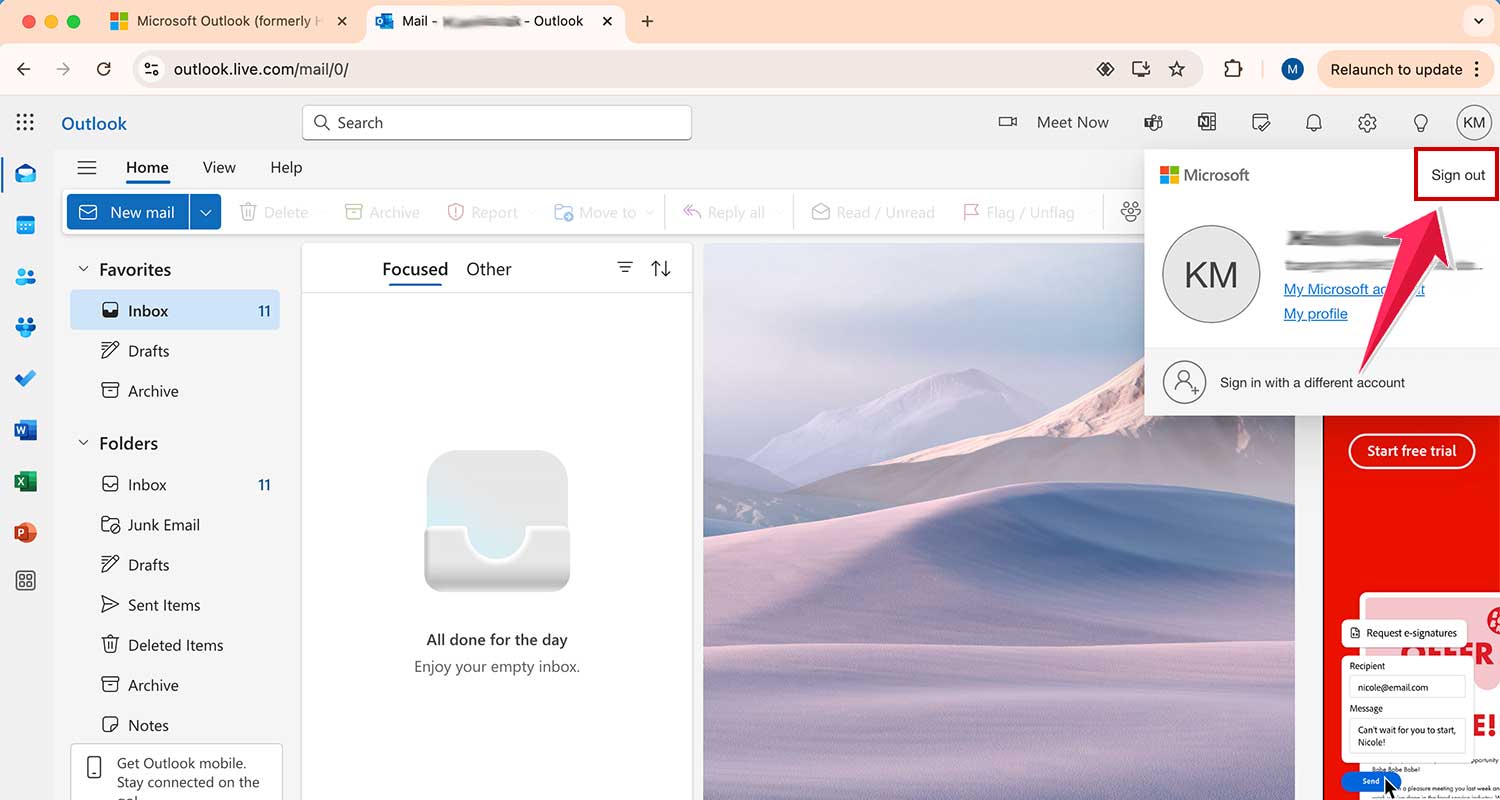1500x800 pixels.
Task: Open the Notifications bell
Action: coord(1313,122)
